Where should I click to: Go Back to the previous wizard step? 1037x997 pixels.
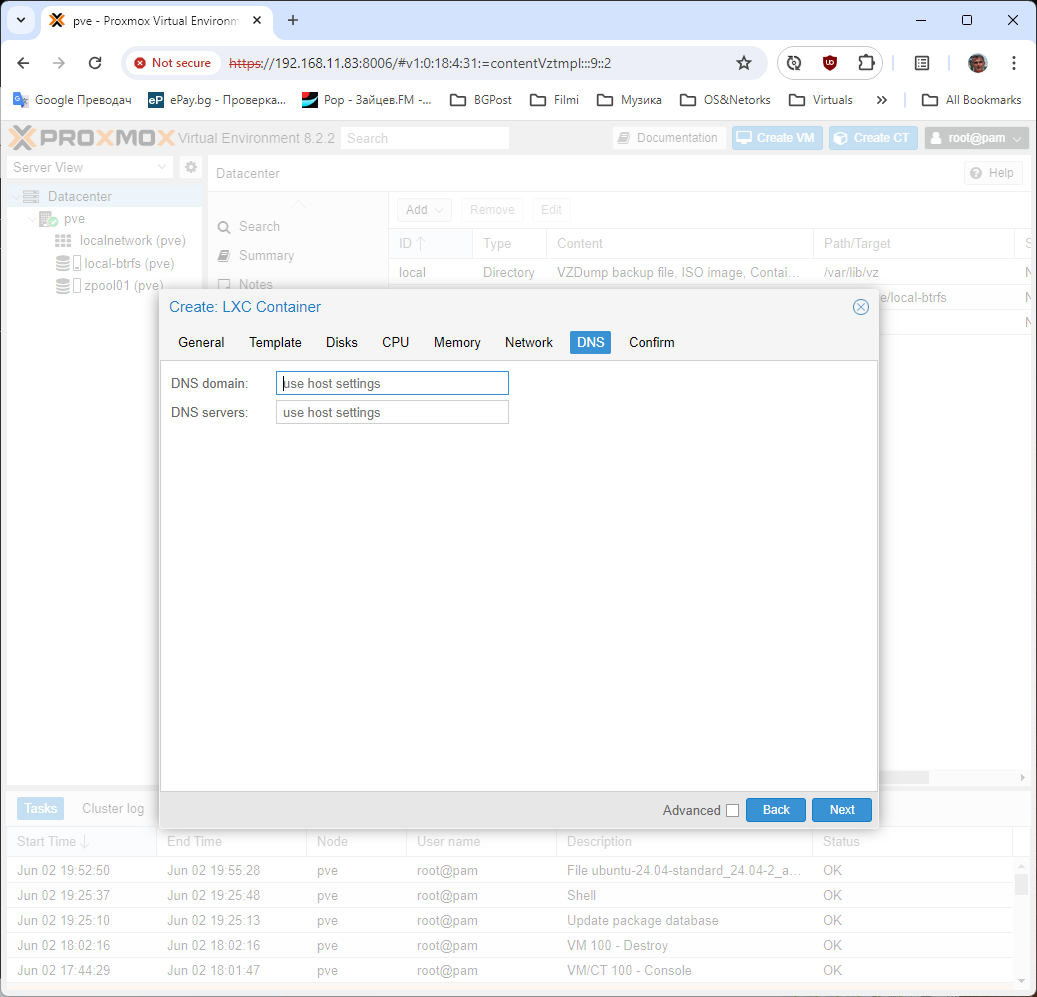point(776,810)
